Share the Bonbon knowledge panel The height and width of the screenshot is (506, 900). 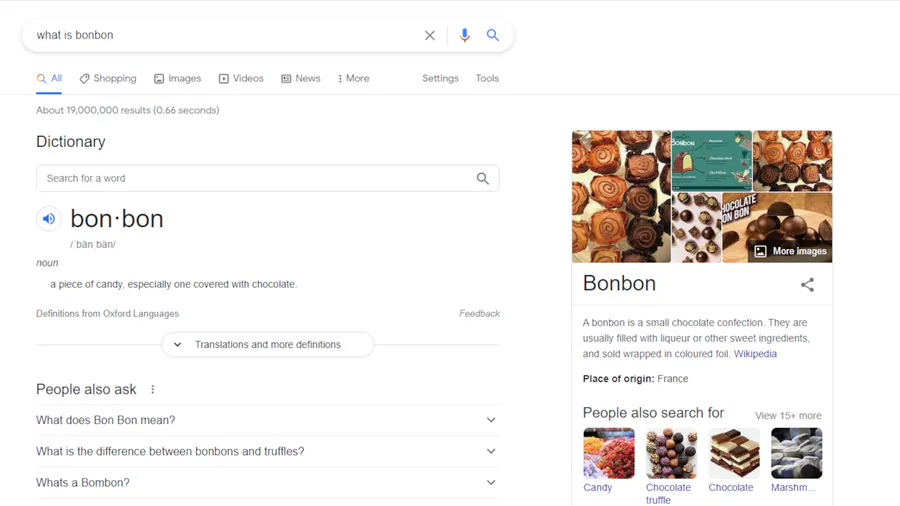[x=807, y=284]
